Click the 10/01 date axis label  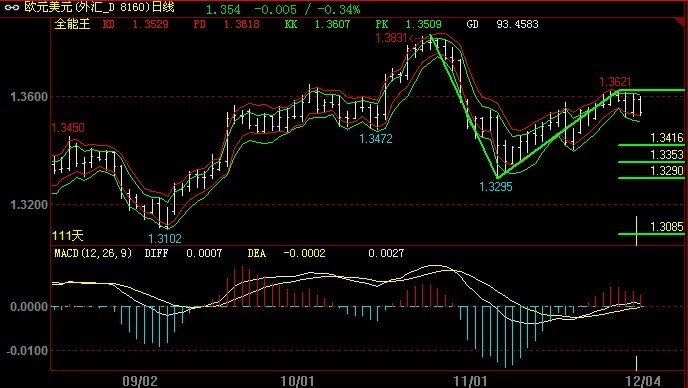[x=297, y=381]
